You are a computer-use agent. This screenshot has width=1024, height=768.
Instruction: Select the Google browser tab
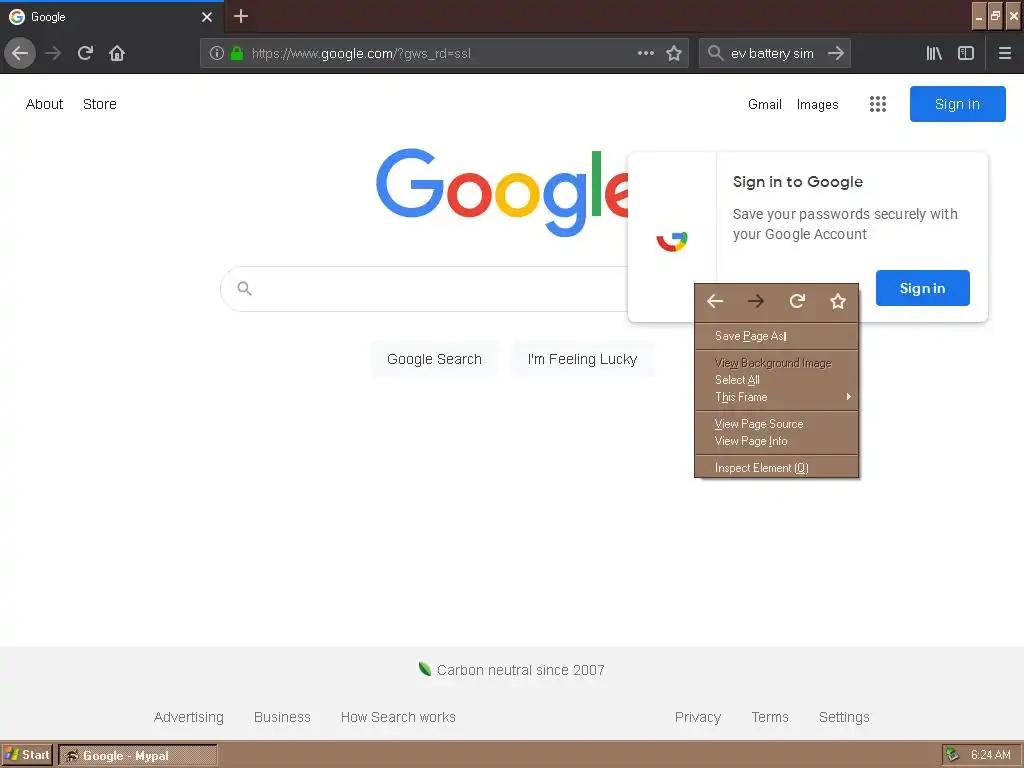pyautogui.click(x=111, y=17)
